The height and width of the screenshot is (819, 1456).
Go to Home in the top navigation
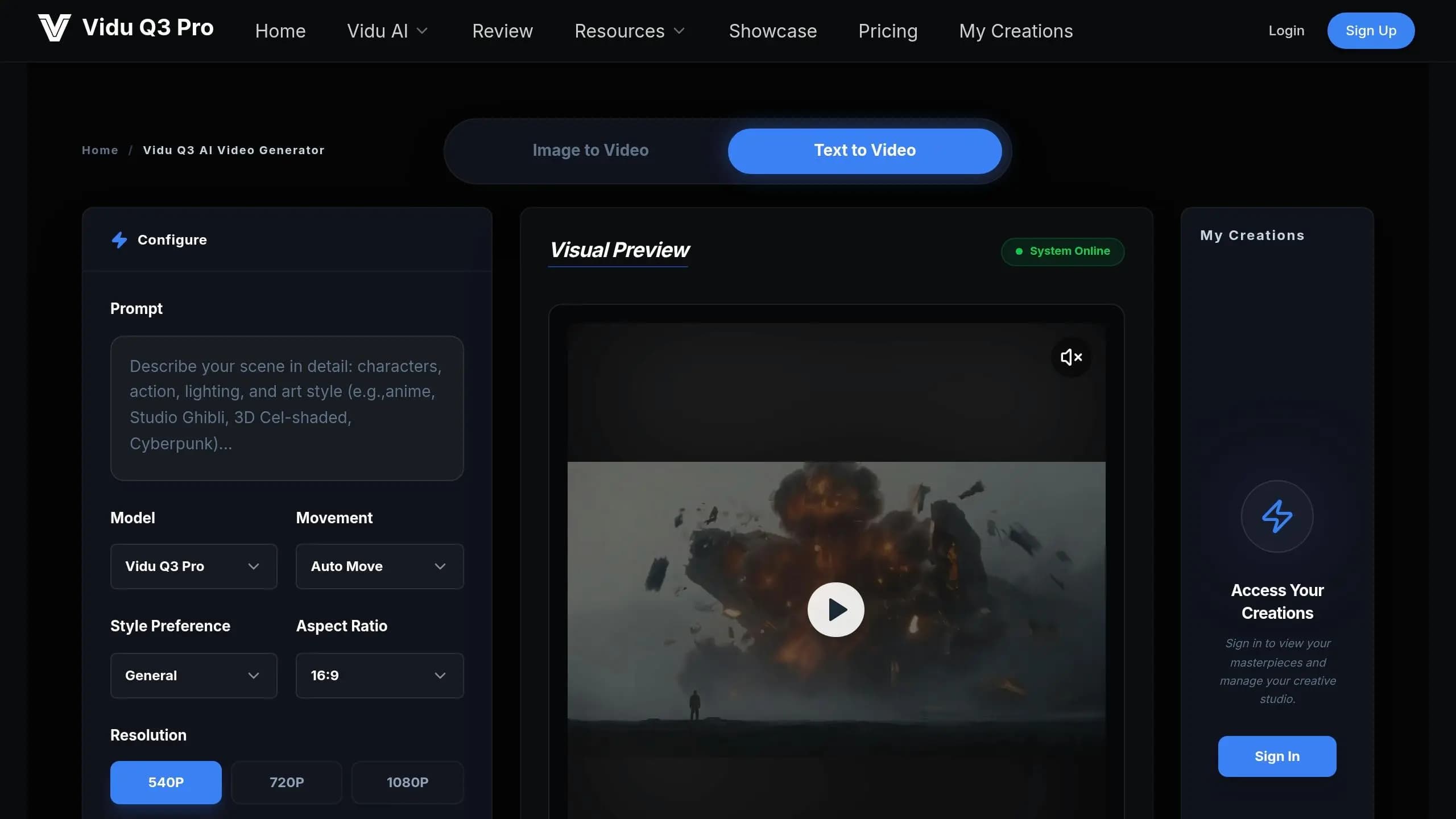coord(280,31)
